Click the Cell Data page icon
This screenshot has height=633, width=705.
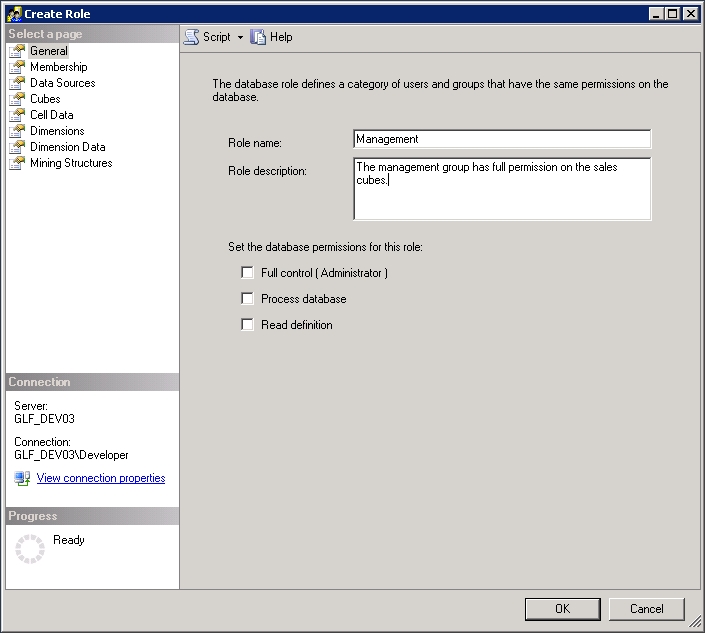17,115
